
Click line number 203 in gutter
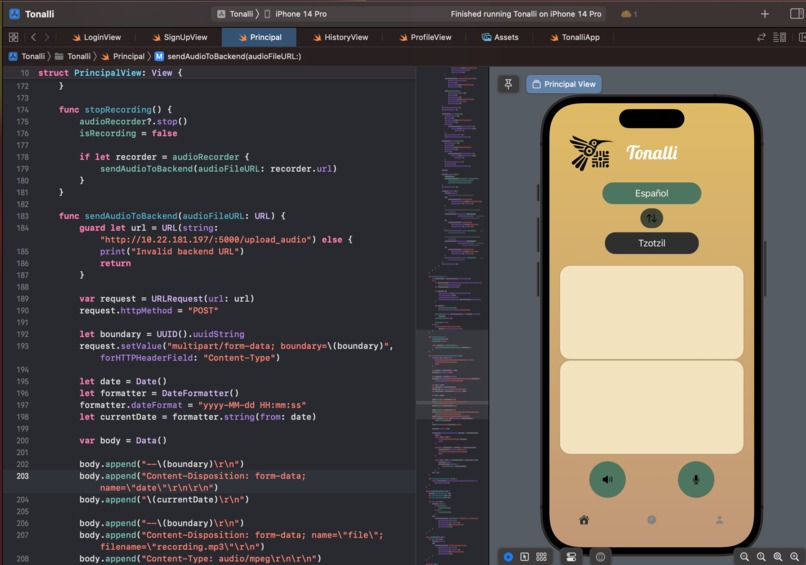pos(22,476)
